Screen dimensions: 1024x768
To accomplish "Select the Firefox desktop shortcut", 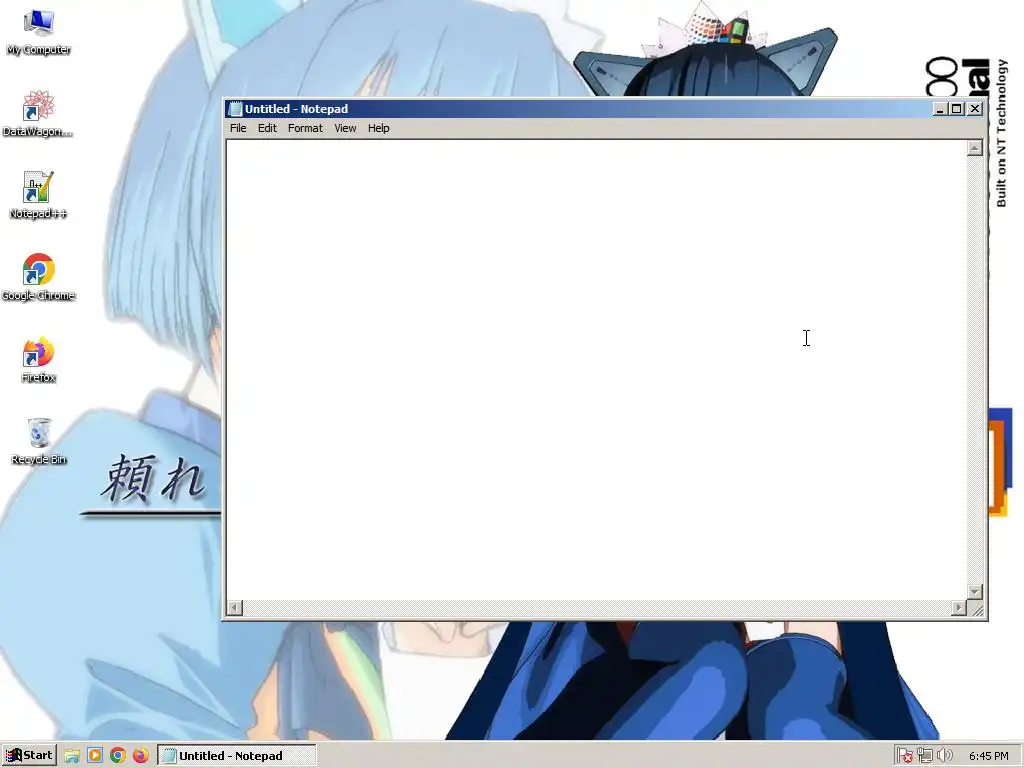I will [38, 360].
